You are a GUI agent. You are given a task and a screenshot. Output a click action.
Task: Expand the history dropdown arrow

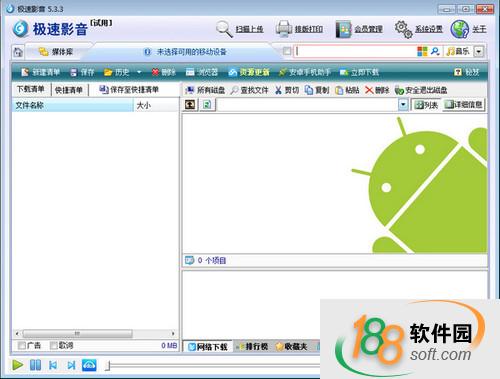139,72
